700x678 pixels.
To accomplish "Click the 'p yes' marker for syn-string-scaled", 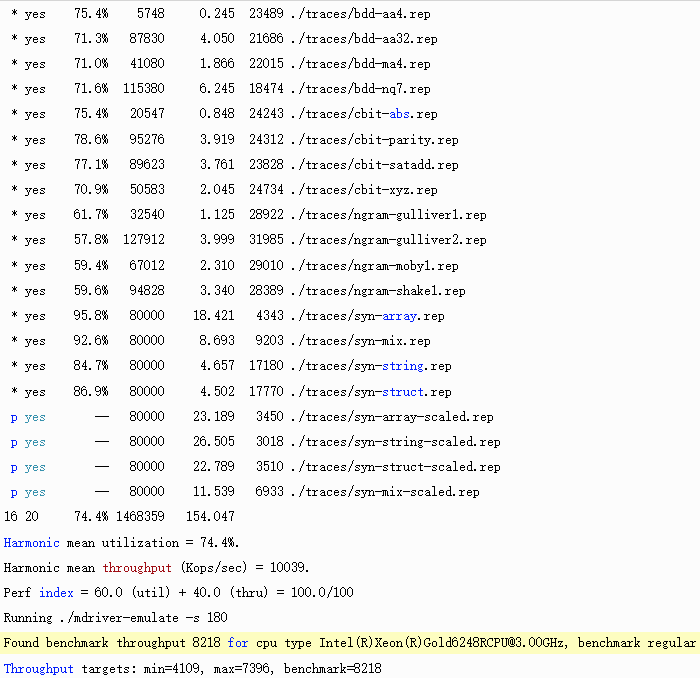I will 28,442.
